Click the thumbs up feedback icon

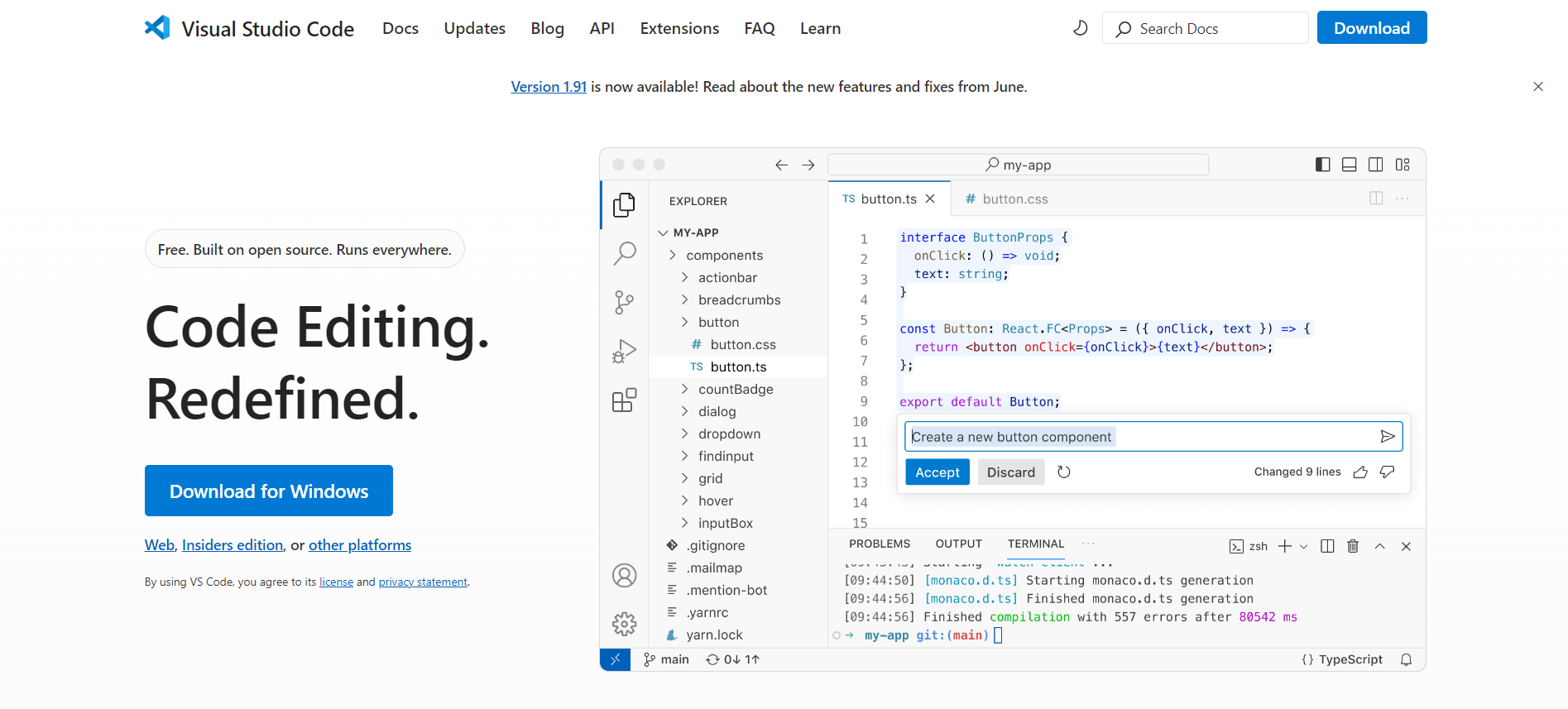1360,472
